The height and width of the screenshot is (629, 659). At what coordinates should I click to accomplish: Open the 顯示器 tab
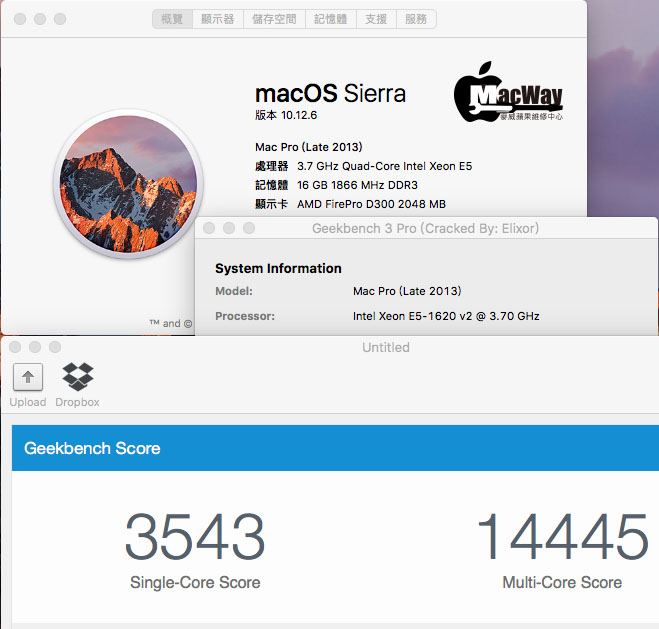218,19
